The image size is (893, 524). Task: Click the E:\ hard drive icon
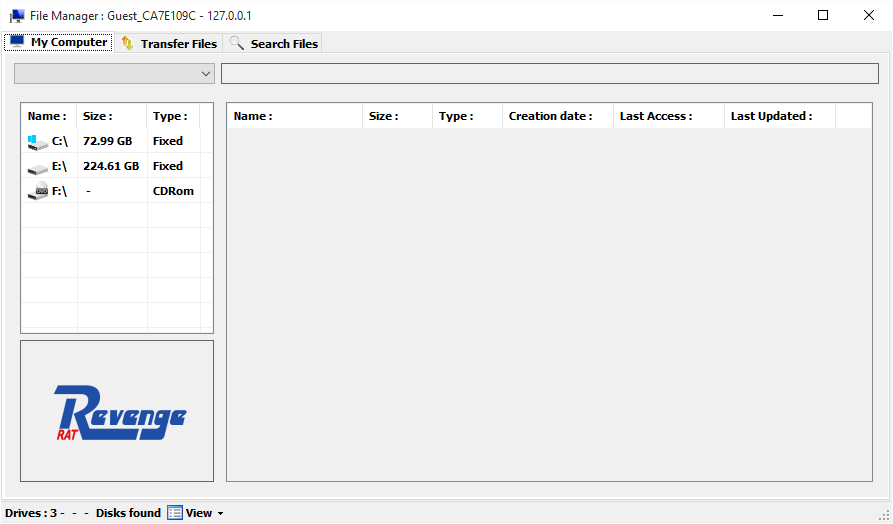[38, 169]
